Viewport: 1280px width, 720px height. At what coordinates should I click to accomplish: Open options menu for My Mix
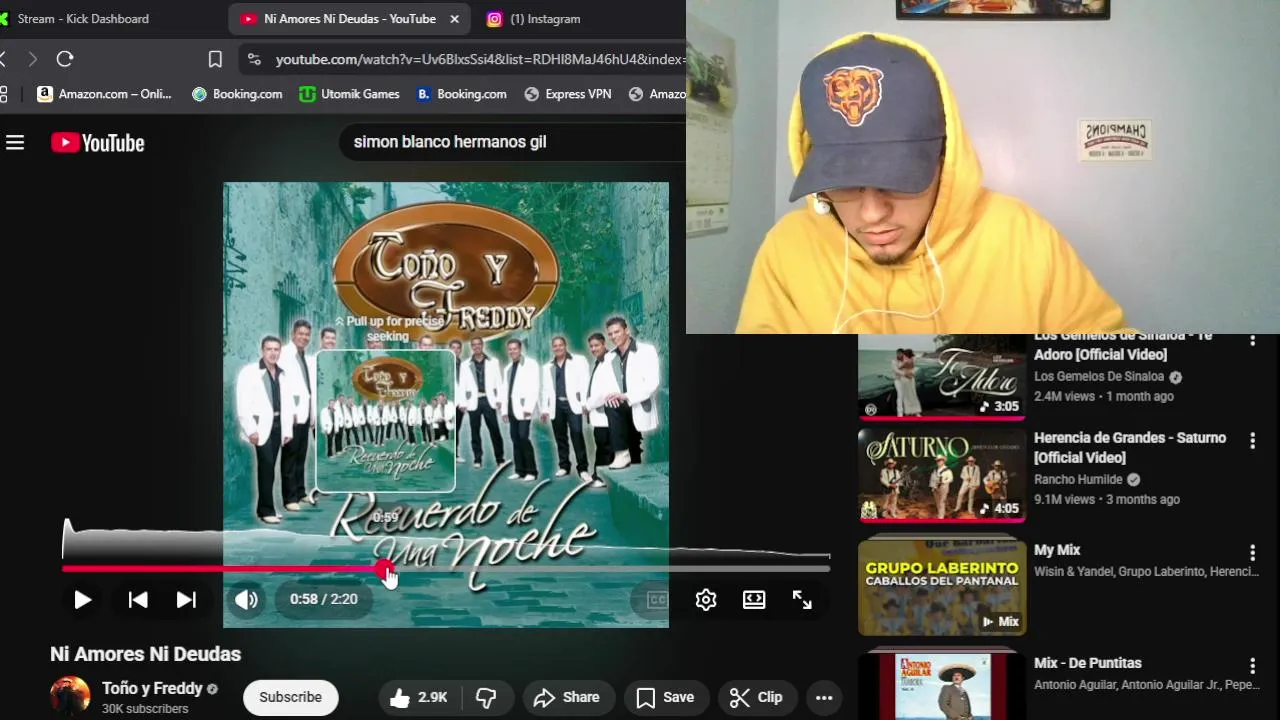[x=1252, y=552]
